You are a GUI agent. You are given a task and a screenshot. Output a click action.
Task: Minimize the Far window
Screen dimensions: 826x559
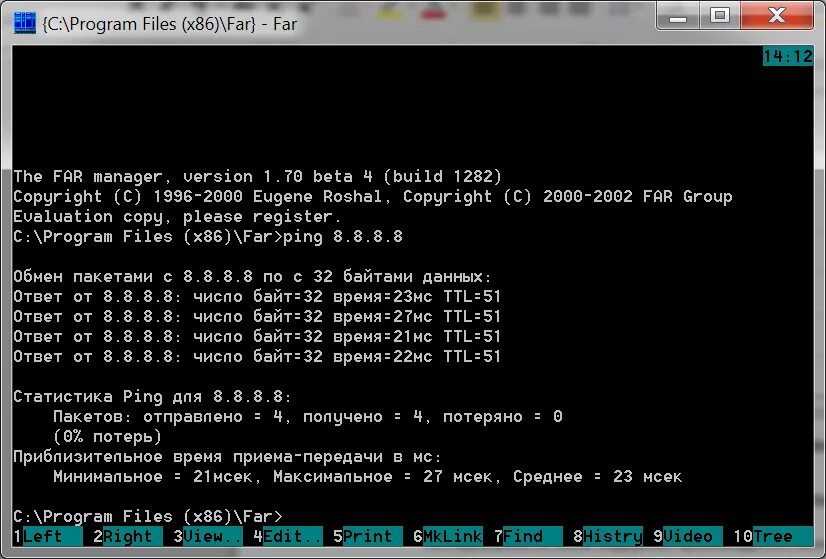[678, 16]
